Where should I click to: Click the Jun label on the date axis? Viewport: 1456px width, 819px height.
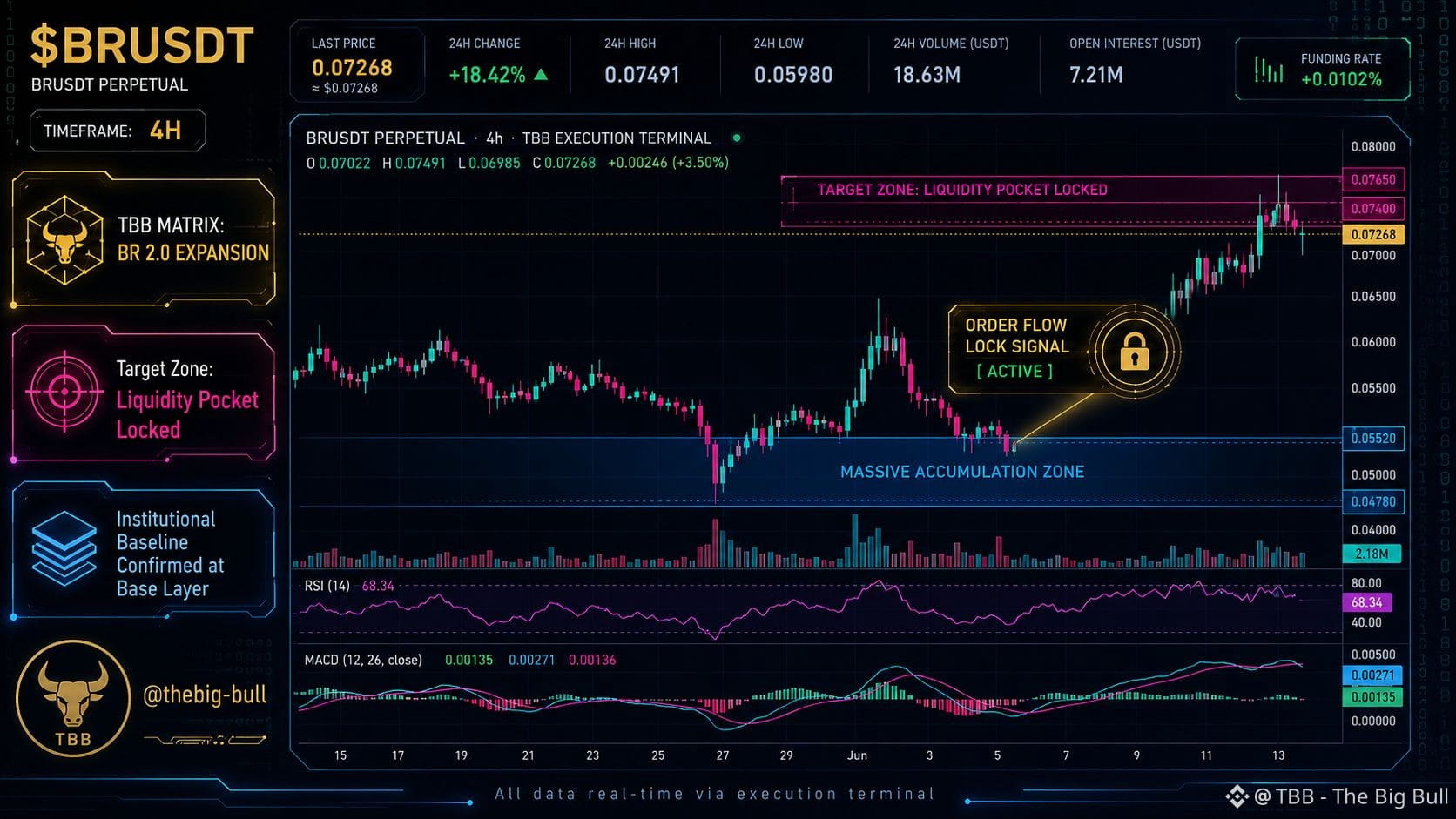point(857,755)
